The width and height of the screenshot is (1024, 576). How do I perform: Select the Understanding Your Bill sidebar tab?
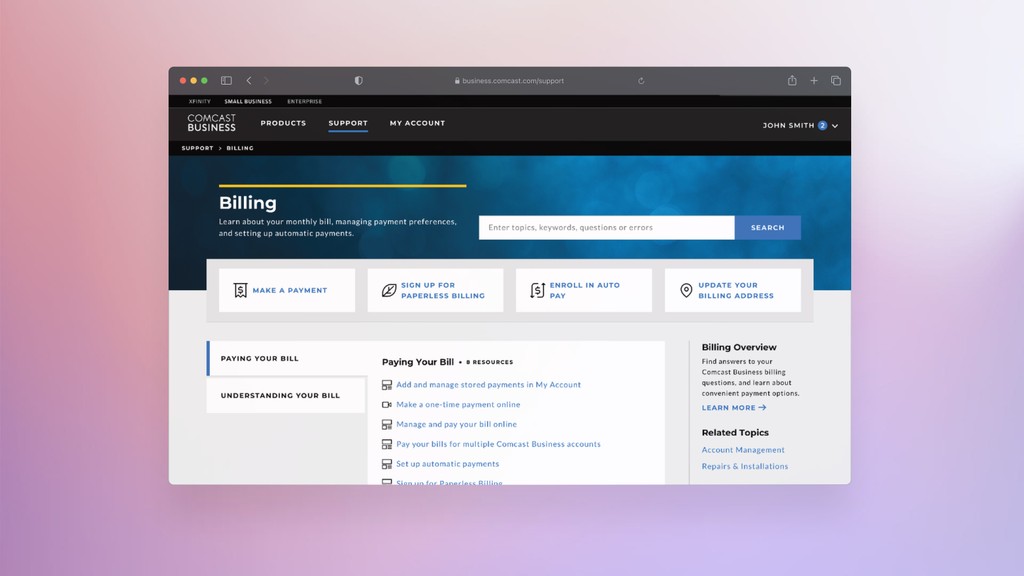click(x=287, y=395)
